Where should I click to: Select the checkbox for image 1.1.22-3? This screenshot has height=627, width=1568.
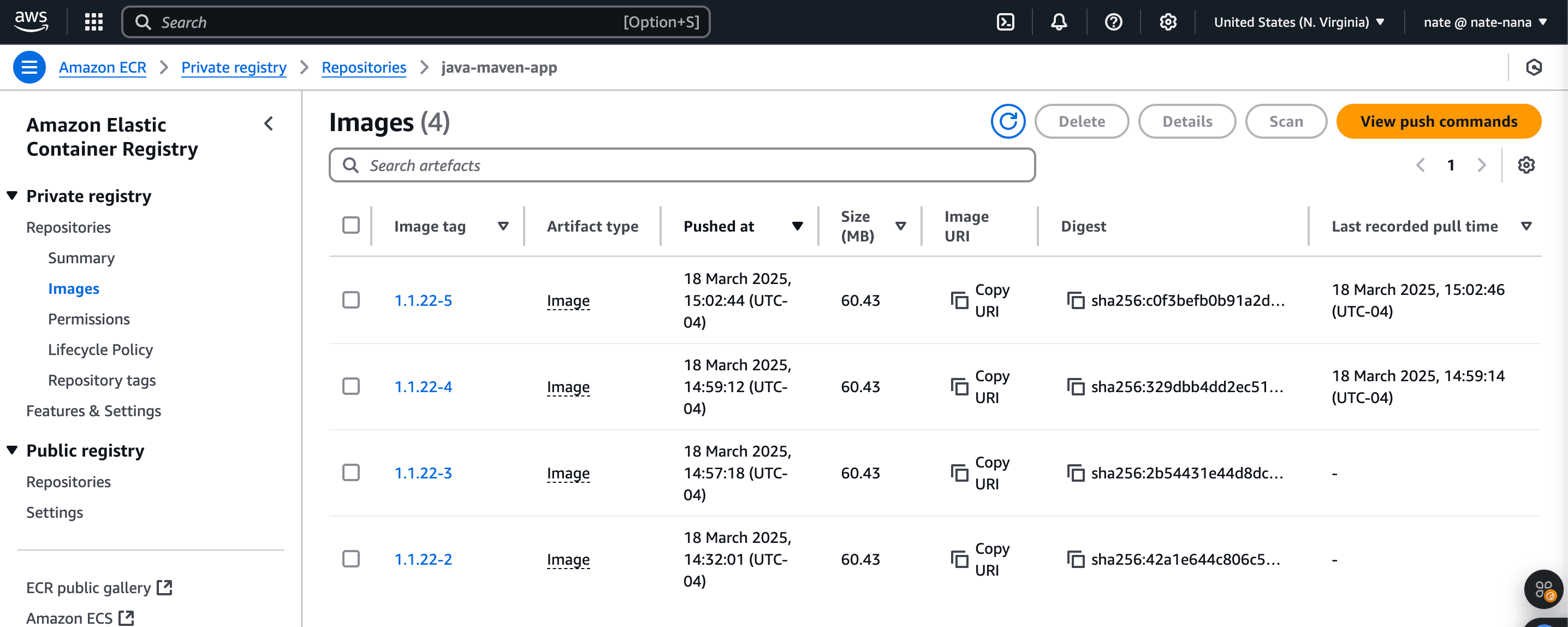(x=351, y=472)
